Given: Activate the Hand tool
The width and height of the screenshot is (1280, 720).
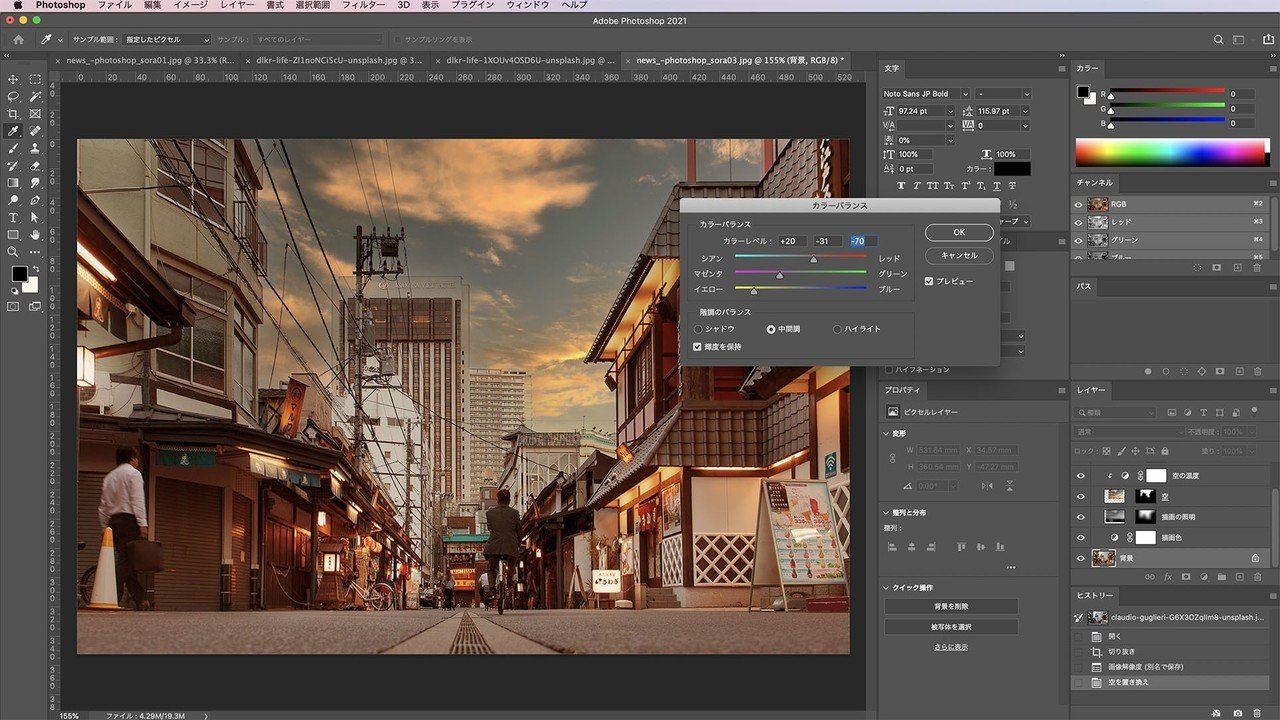Looking at the screenshot, I should click(x=35, y=234).
